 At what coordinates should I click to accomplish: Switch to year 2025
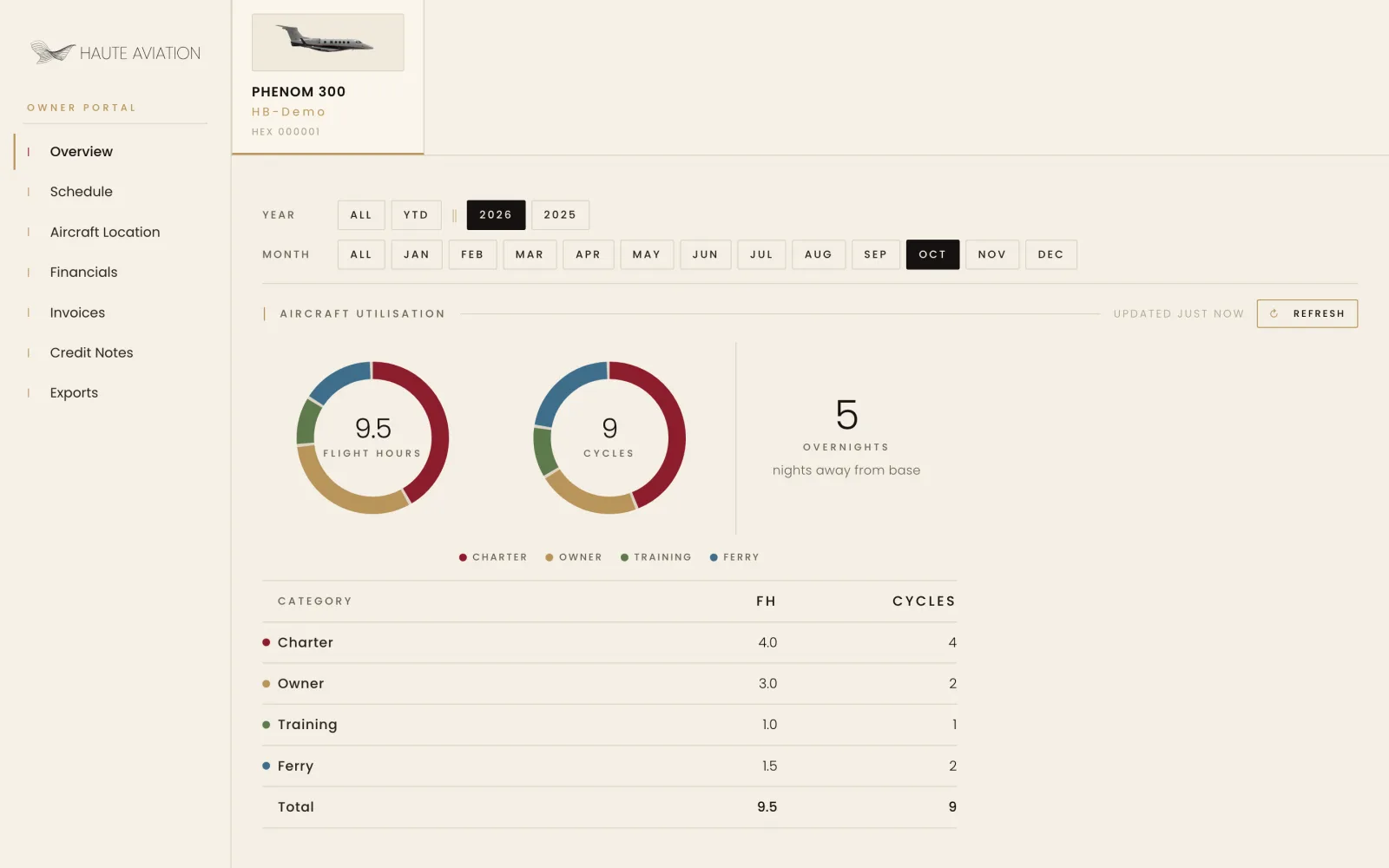(560, 215)
